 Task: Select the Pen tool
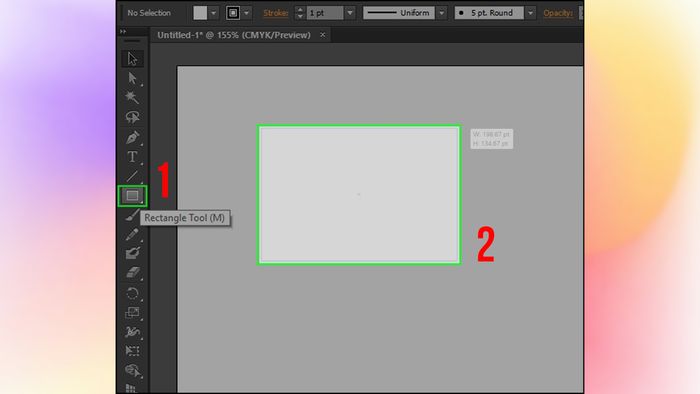132,137
